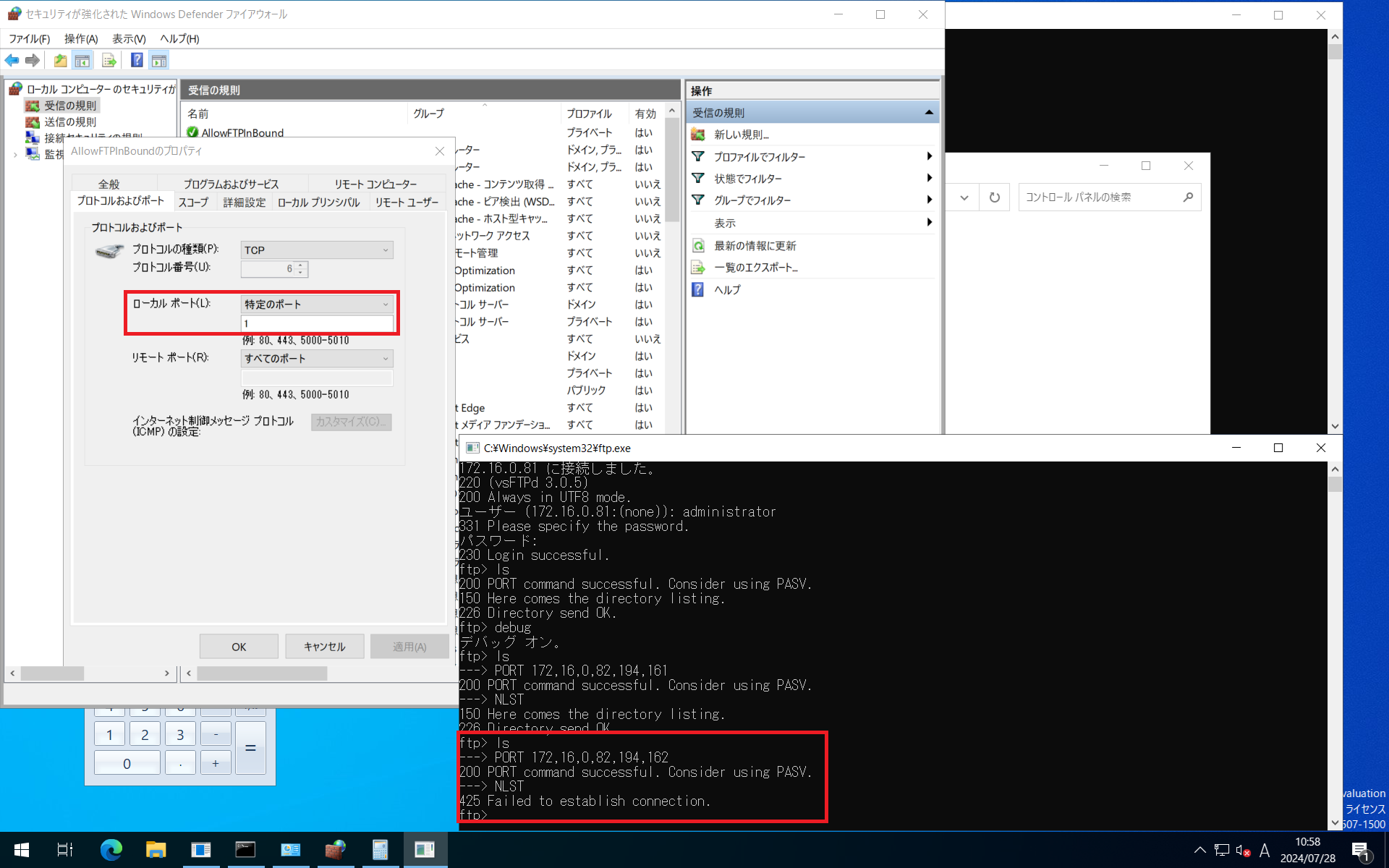Open Microsoft Edge from the taskbar

(111, 849)
